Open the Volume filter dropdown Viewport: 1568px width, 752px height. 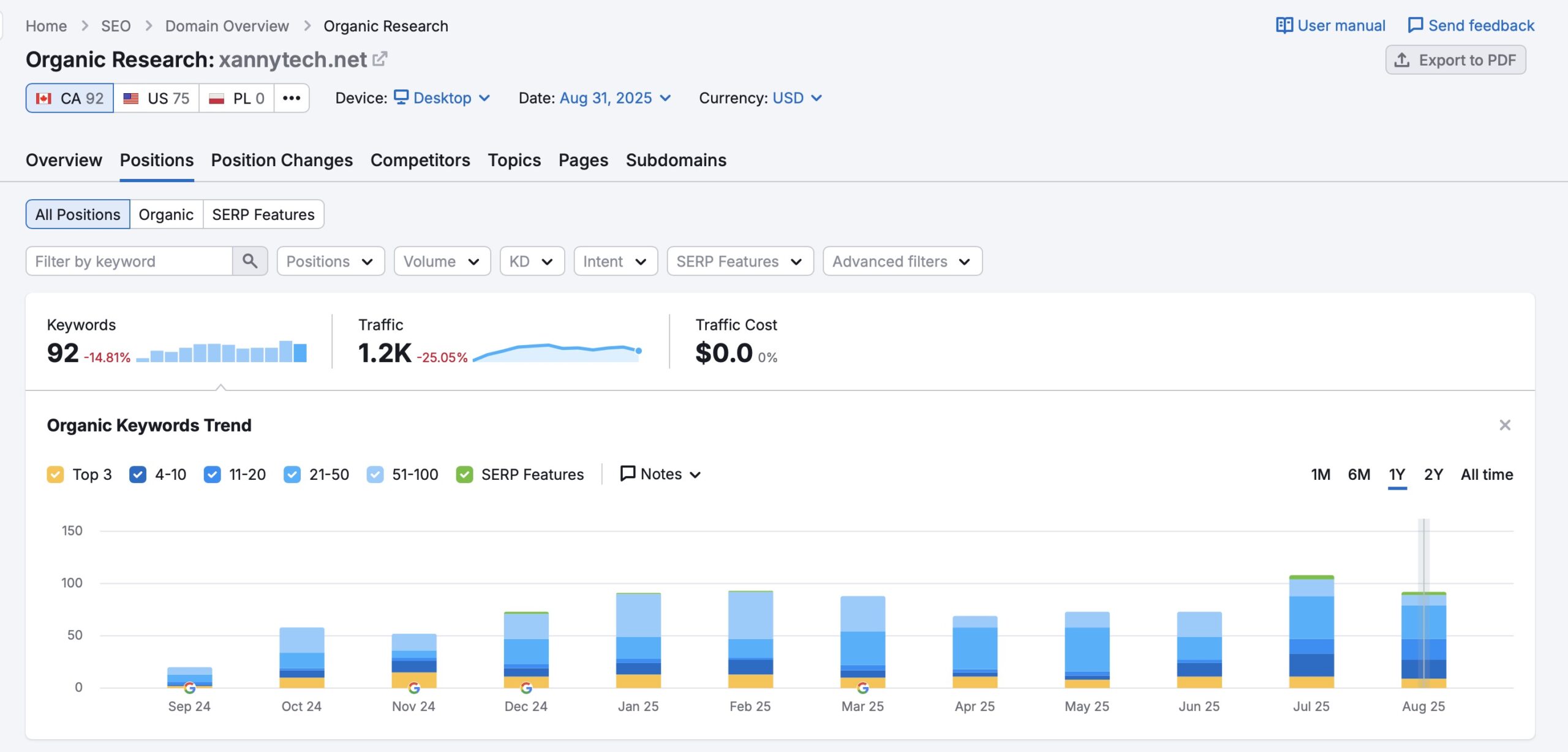442,261
